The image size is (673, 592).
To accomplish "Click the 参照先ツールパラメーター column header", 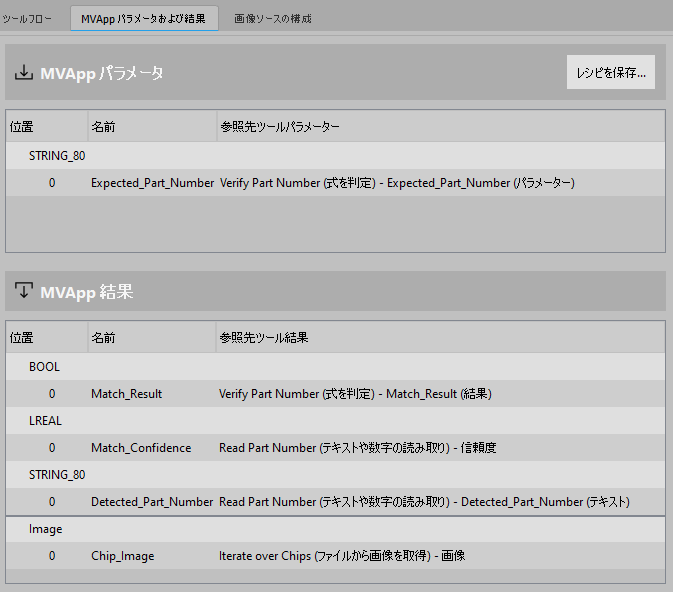I will tap(280, 127).
